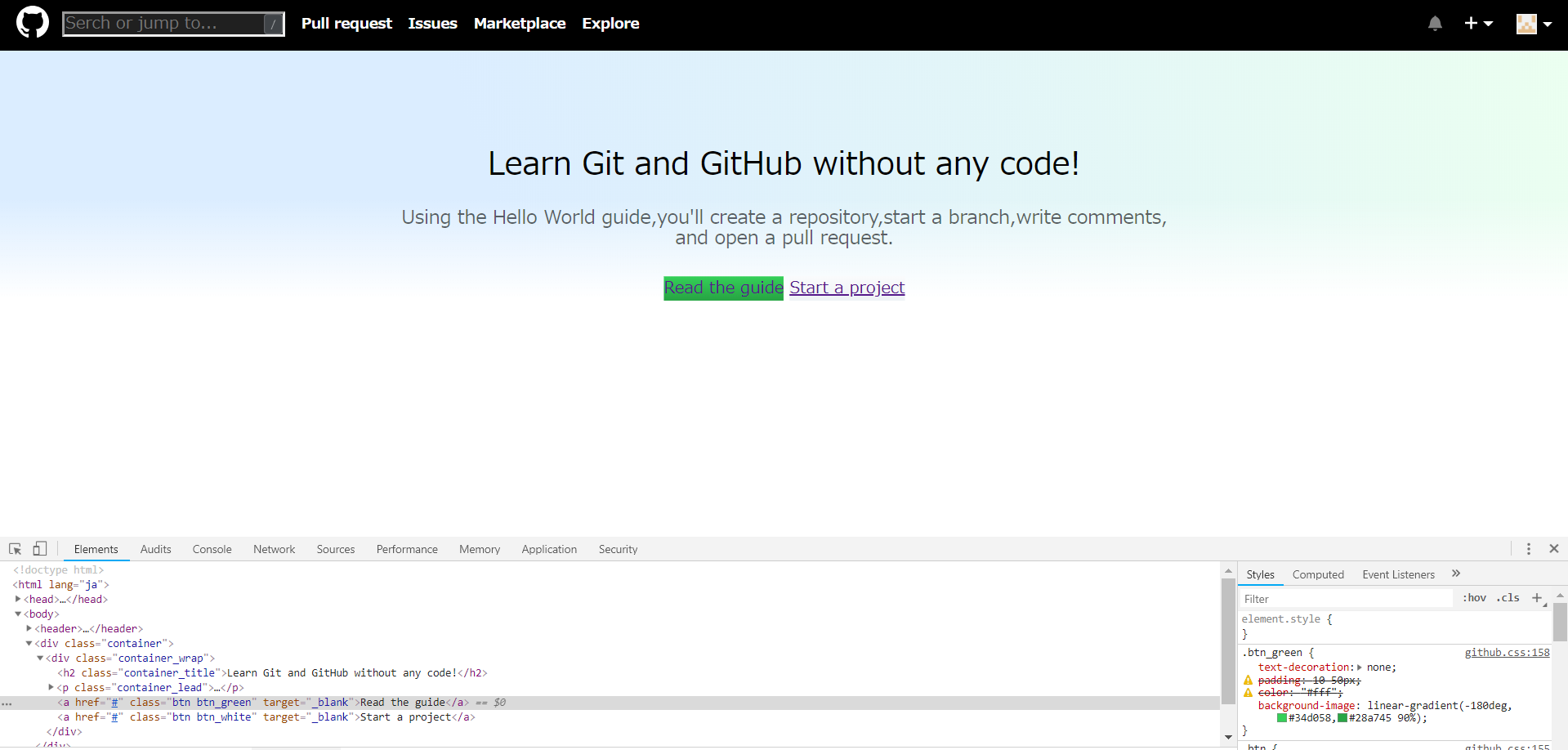Click the styles Filter input

point(1346,599)
